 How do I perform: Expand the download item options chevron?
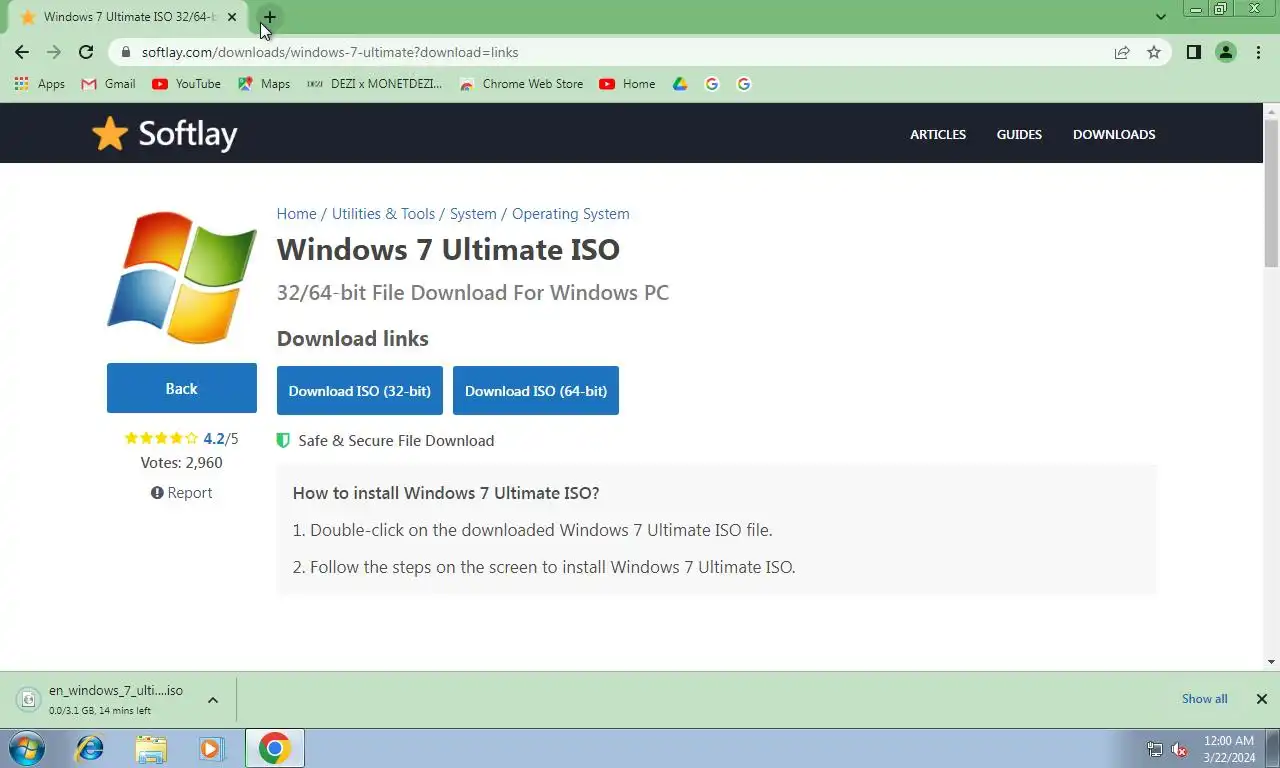[x=213, y=699]
